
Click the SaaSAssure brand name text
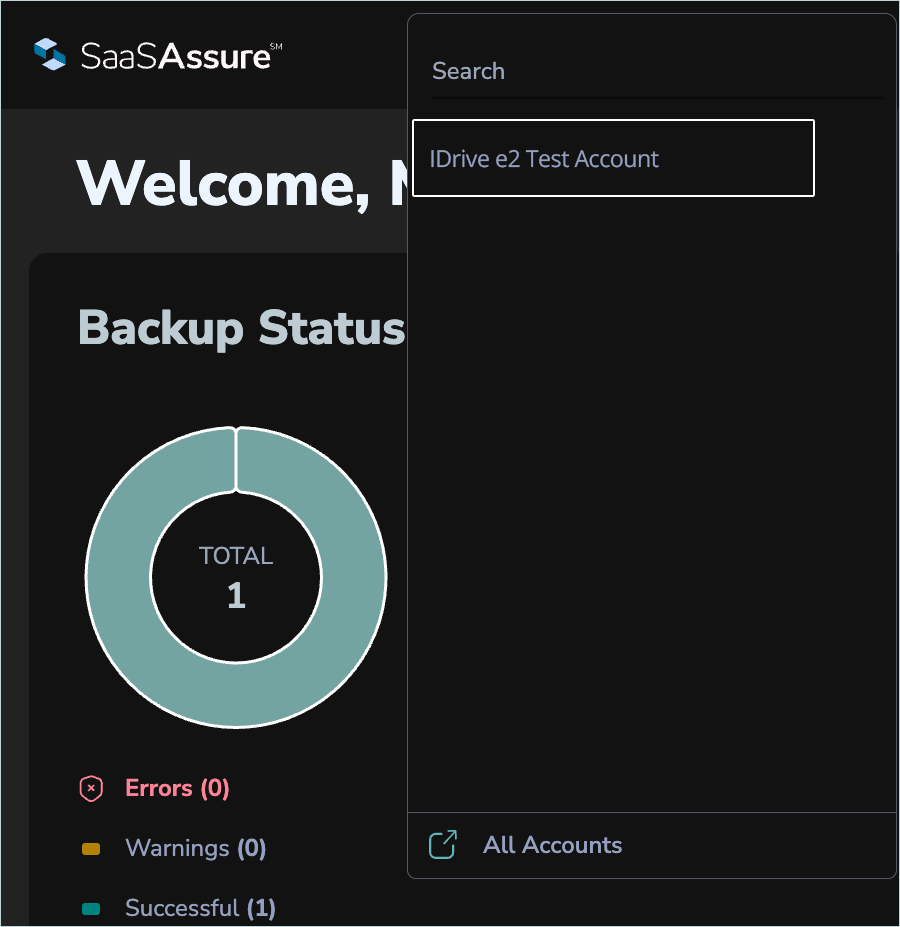(x=174, y=56)
